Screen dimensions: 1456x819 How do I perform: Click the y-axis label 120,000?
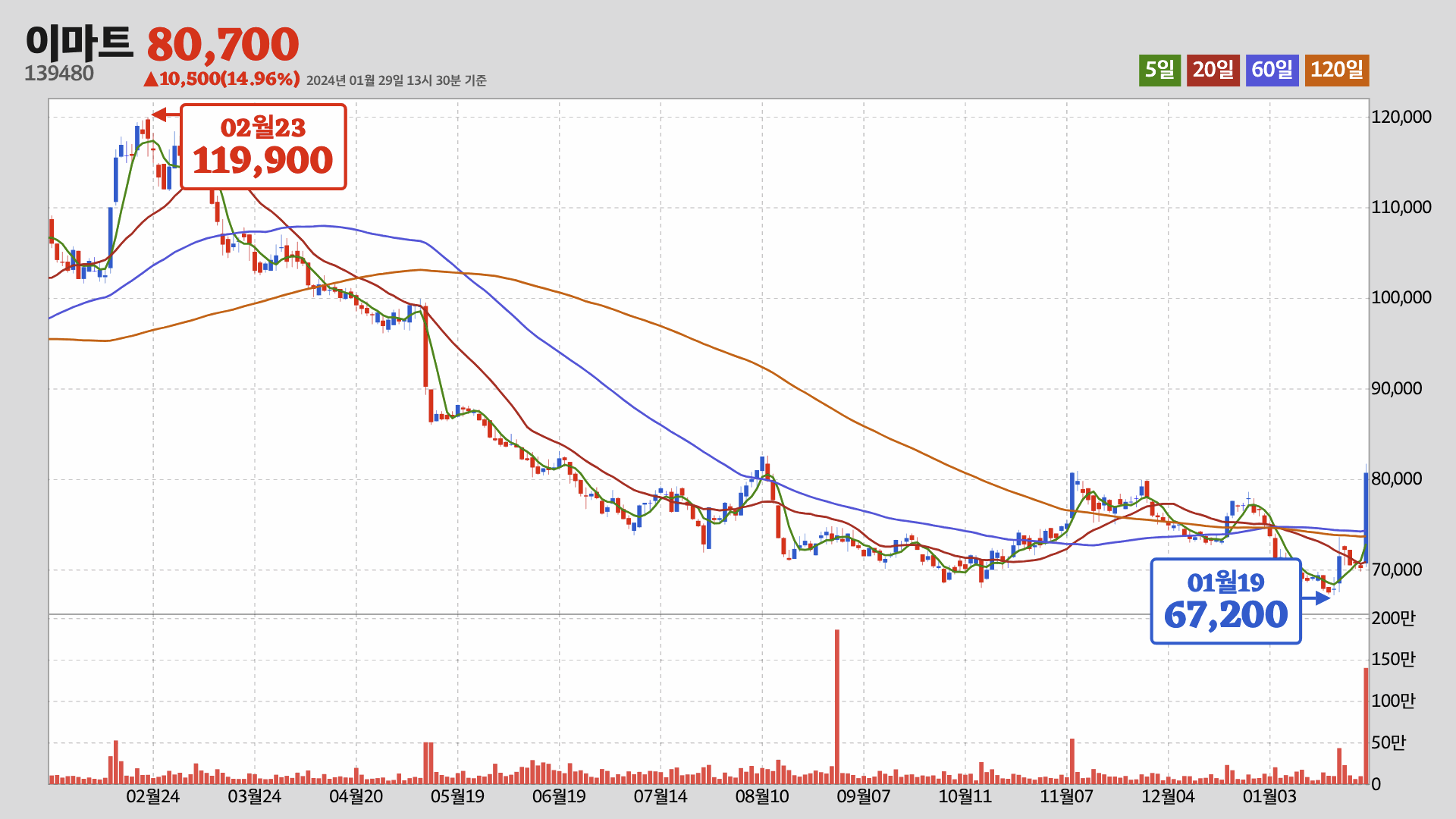[x=1401, y=117]
